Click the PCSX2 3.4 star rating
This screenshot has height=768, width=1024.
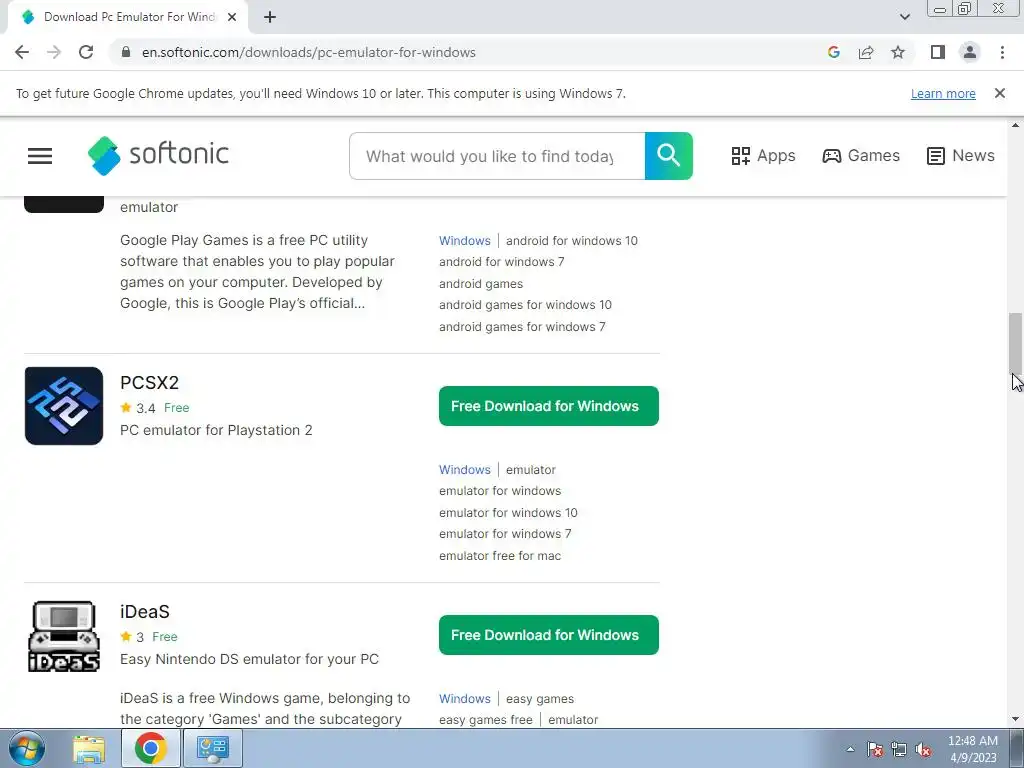click(x=138, y=408)
